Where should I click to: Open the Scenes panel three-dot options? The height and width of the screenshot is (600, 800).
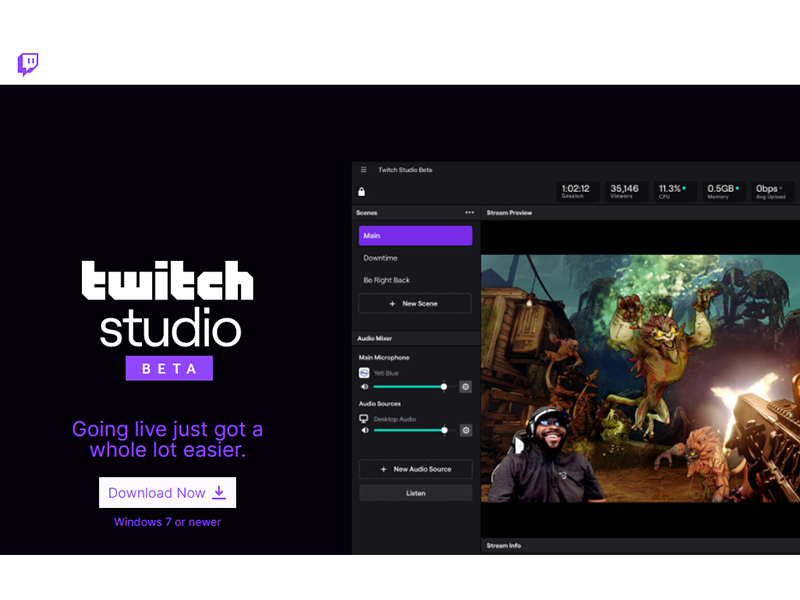tap(469, 212)
